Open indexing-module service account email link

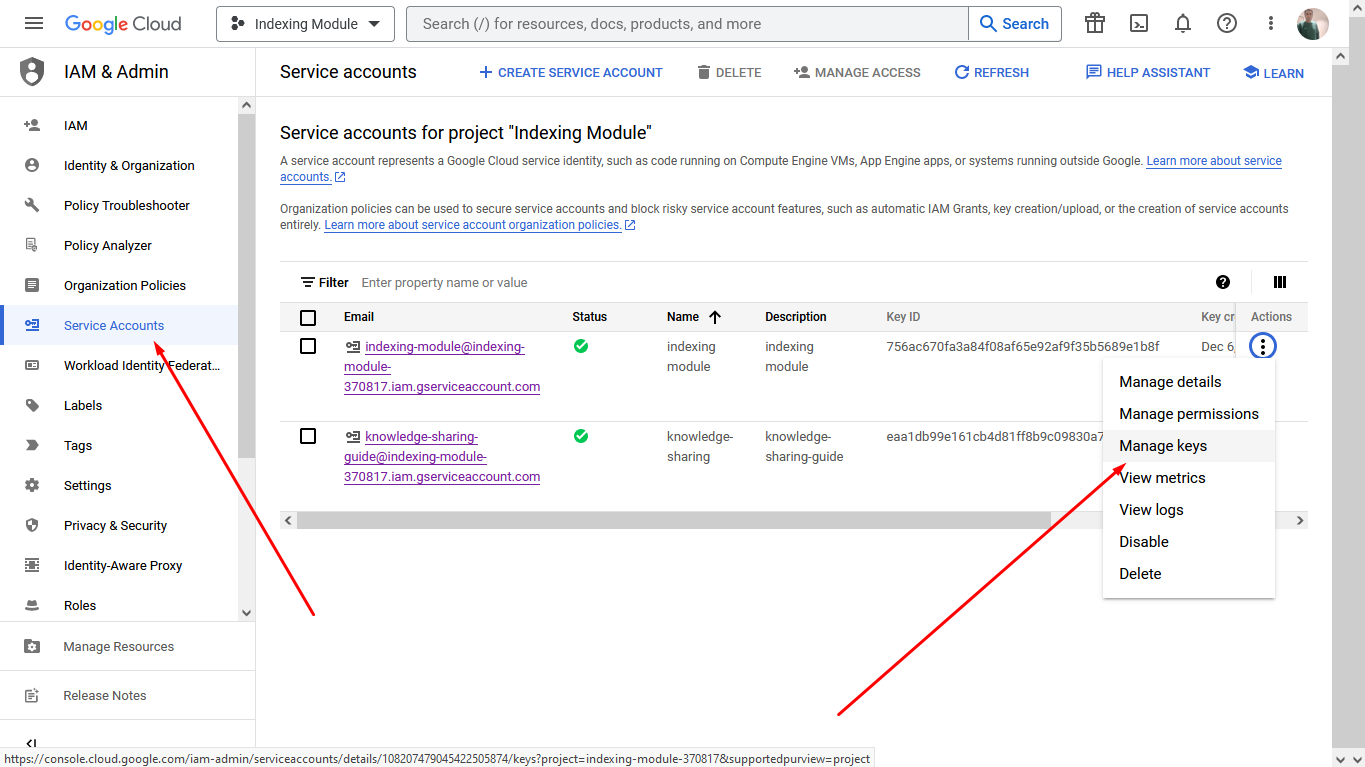pos(442,367)
